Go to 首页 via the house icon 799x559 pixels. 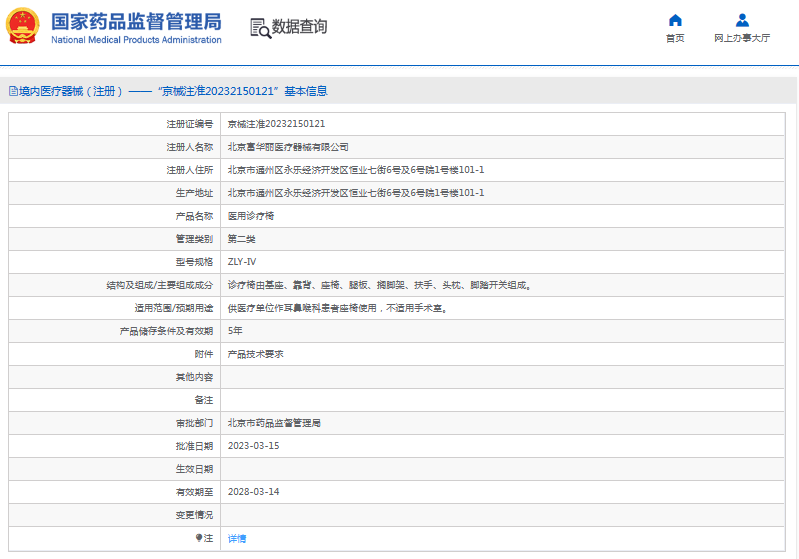click(675, 20)
